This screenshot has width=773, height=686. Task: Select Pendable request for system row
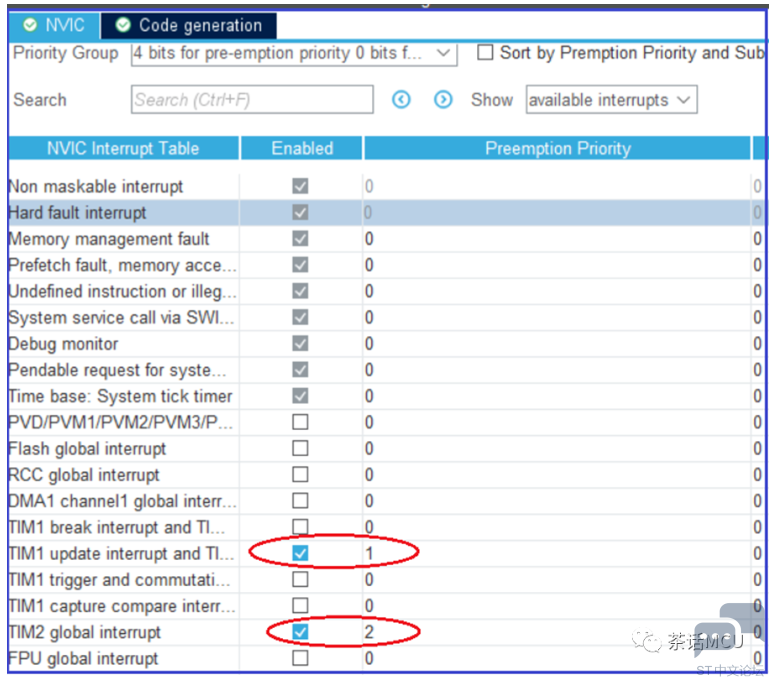(x=386, y=370)
